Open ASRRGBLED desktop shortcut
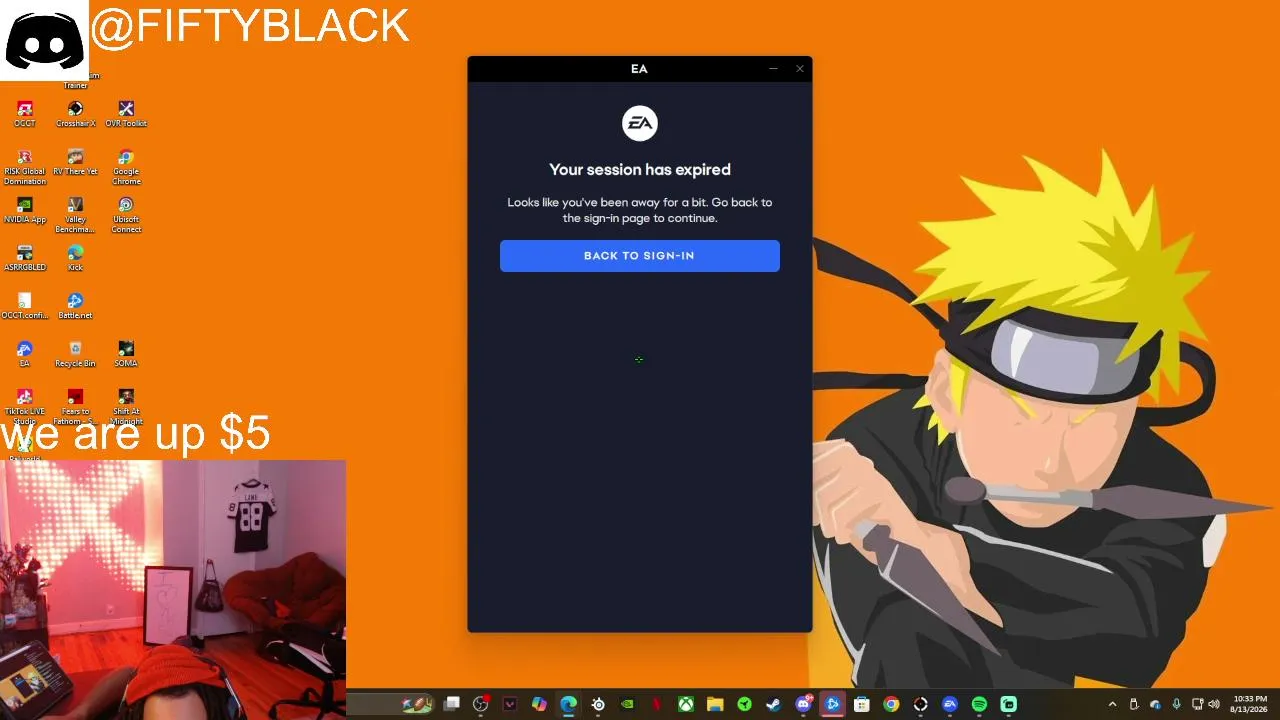 click(x=25, y=258)
